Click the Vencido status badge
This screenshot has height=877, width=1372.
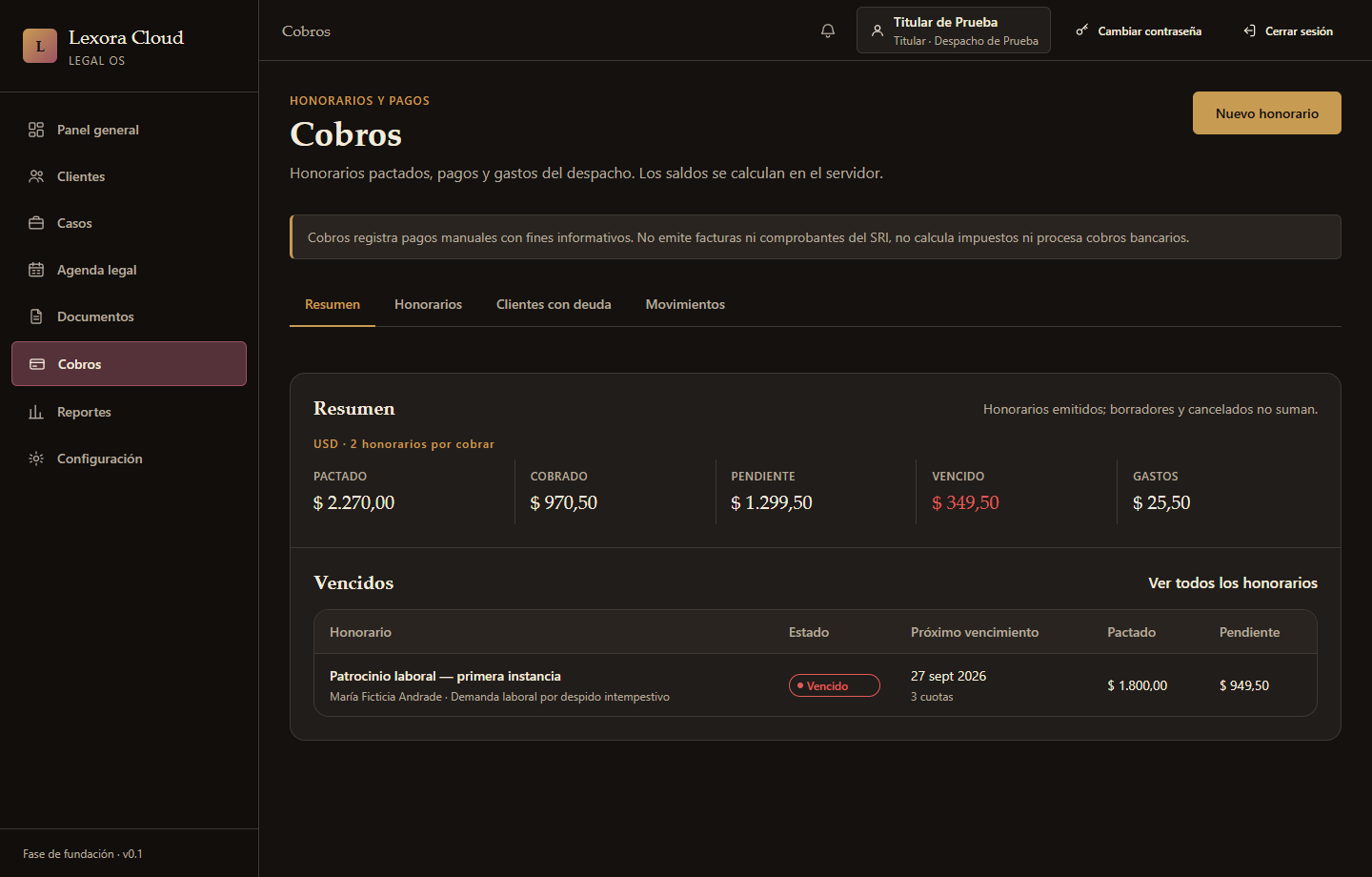pos(835,685)
